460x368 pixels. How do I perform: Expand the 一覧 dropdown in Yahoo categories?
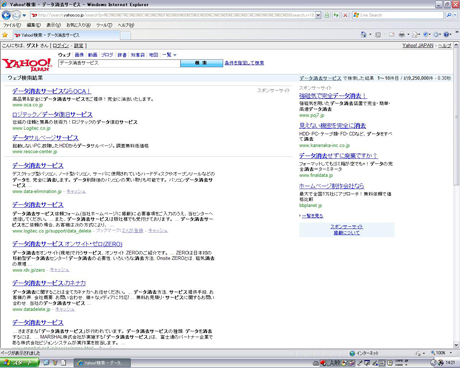tap(169, 55)
